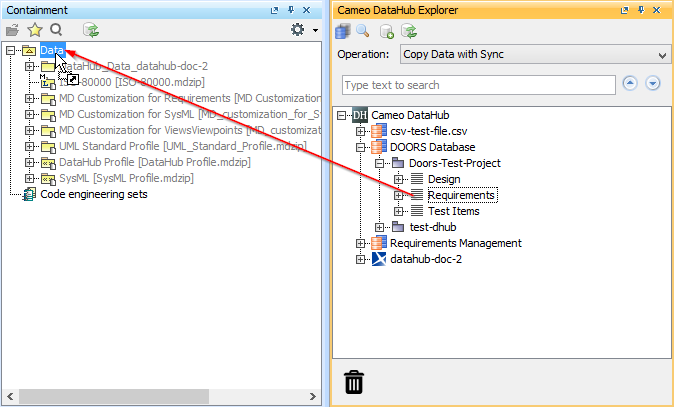Click the data sources icon in DataHub toolbar
Image resolution: width=674 pixels, height=407 pixels.
point(343,31)
